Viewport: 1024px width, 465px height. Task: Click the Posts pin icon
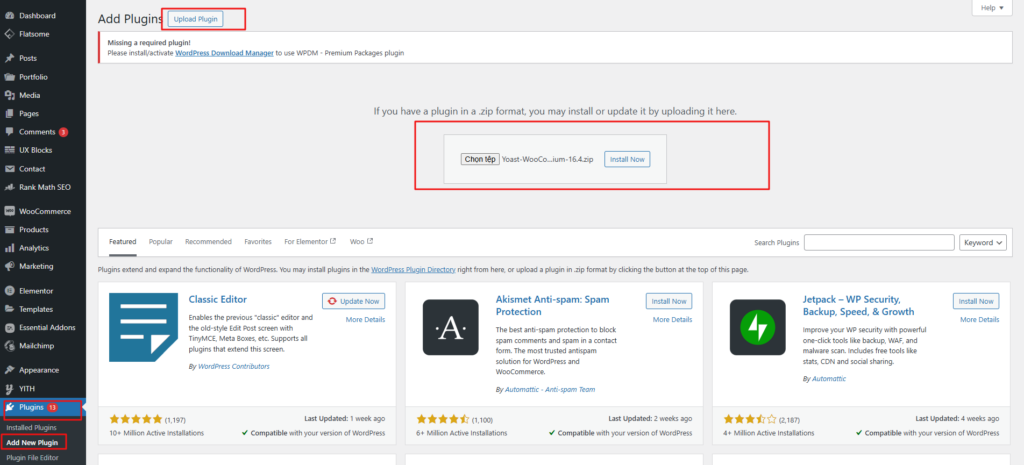[9, 58]
